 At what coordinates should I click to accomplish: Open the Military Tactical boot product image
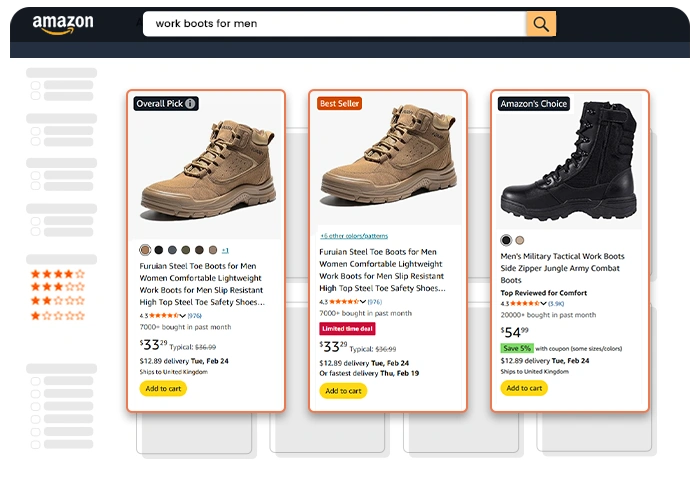[570, 165]
